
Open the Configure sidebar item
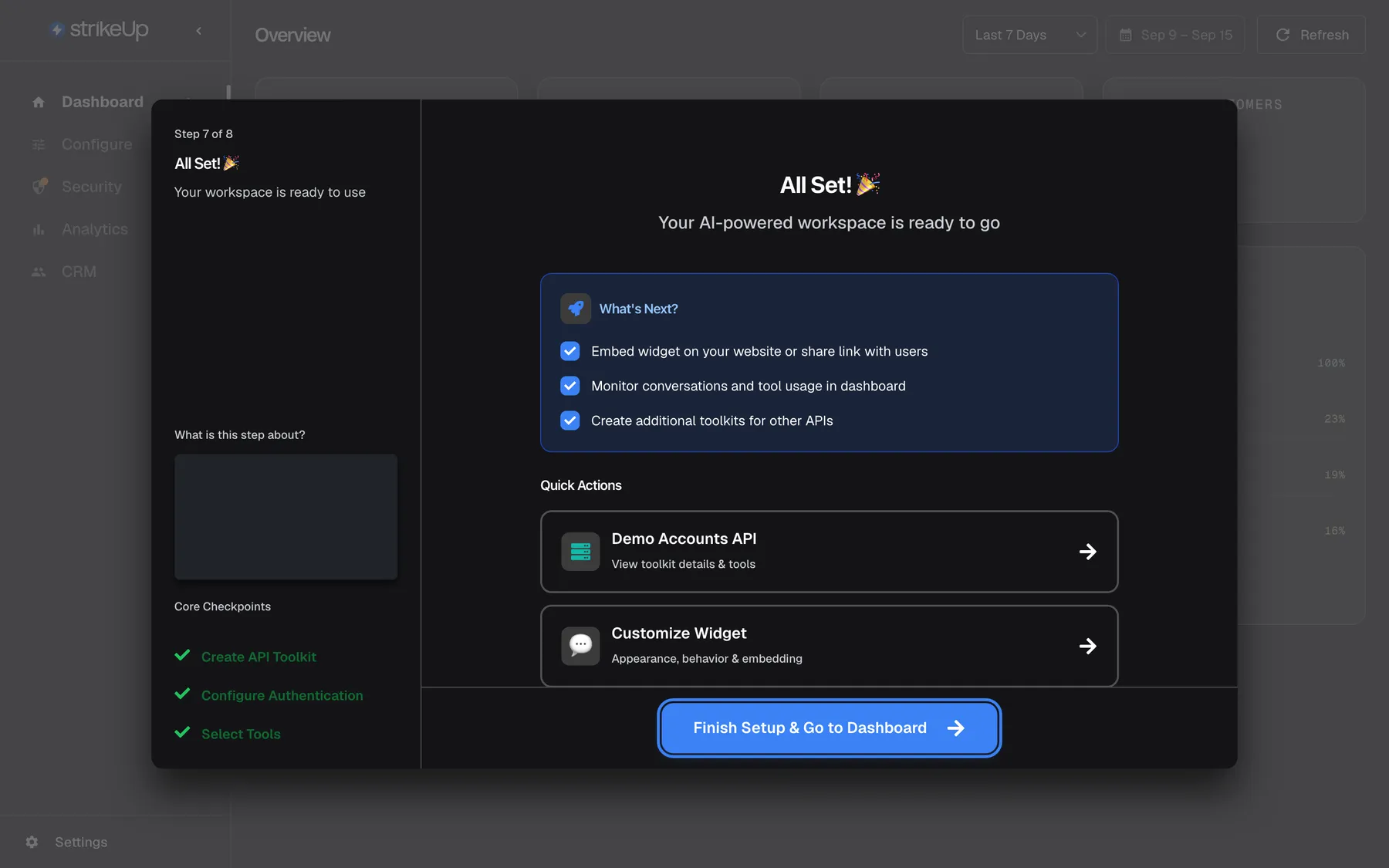pos(97,144)
